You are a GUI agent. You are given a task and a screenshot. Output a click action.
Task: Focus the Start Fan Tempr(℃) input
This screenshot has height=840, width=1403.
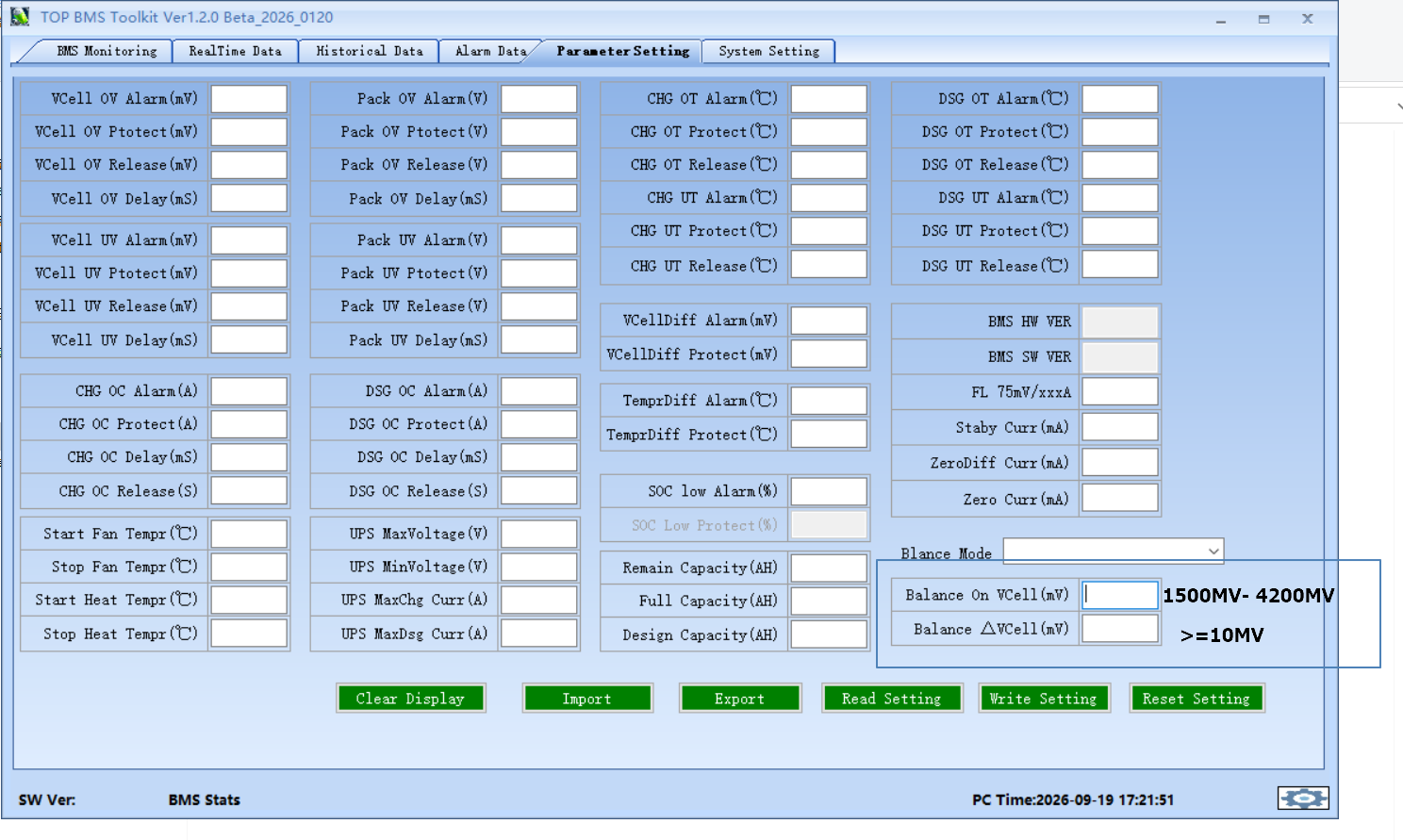point(249,534)
